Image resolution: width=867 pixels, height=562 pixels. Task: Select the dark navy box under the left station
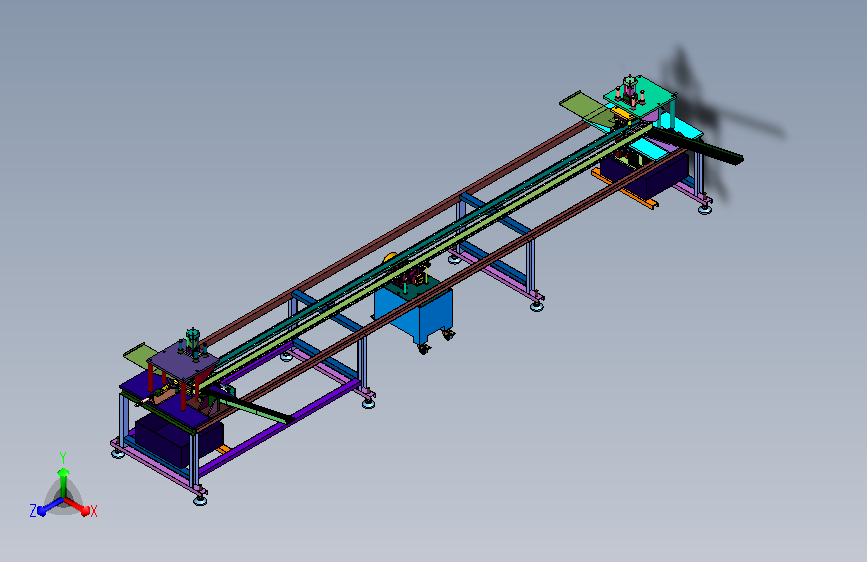click(177, 440)
